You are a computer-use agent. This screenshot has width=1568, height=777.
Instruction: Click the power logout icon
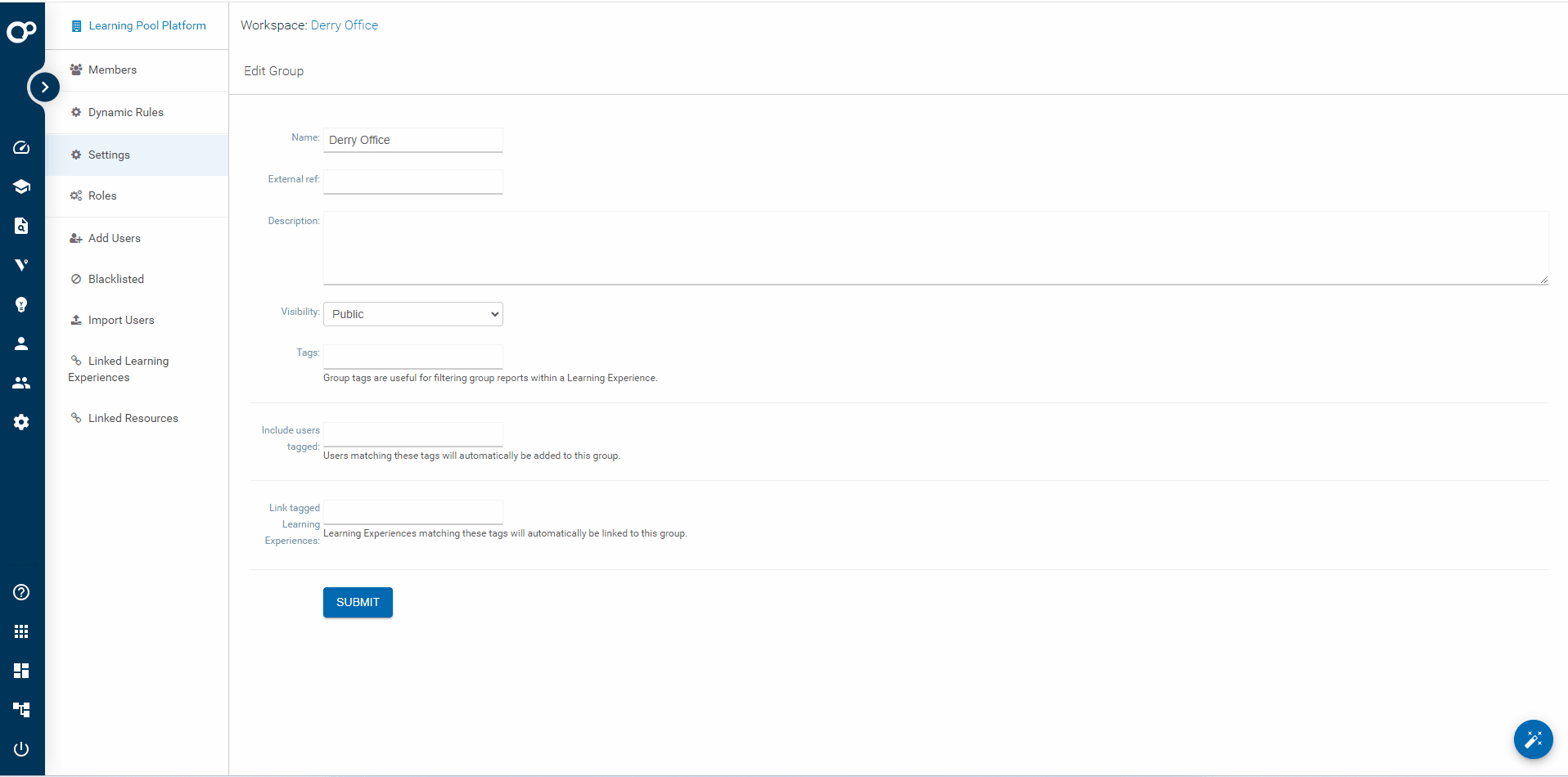coord(21,749)
